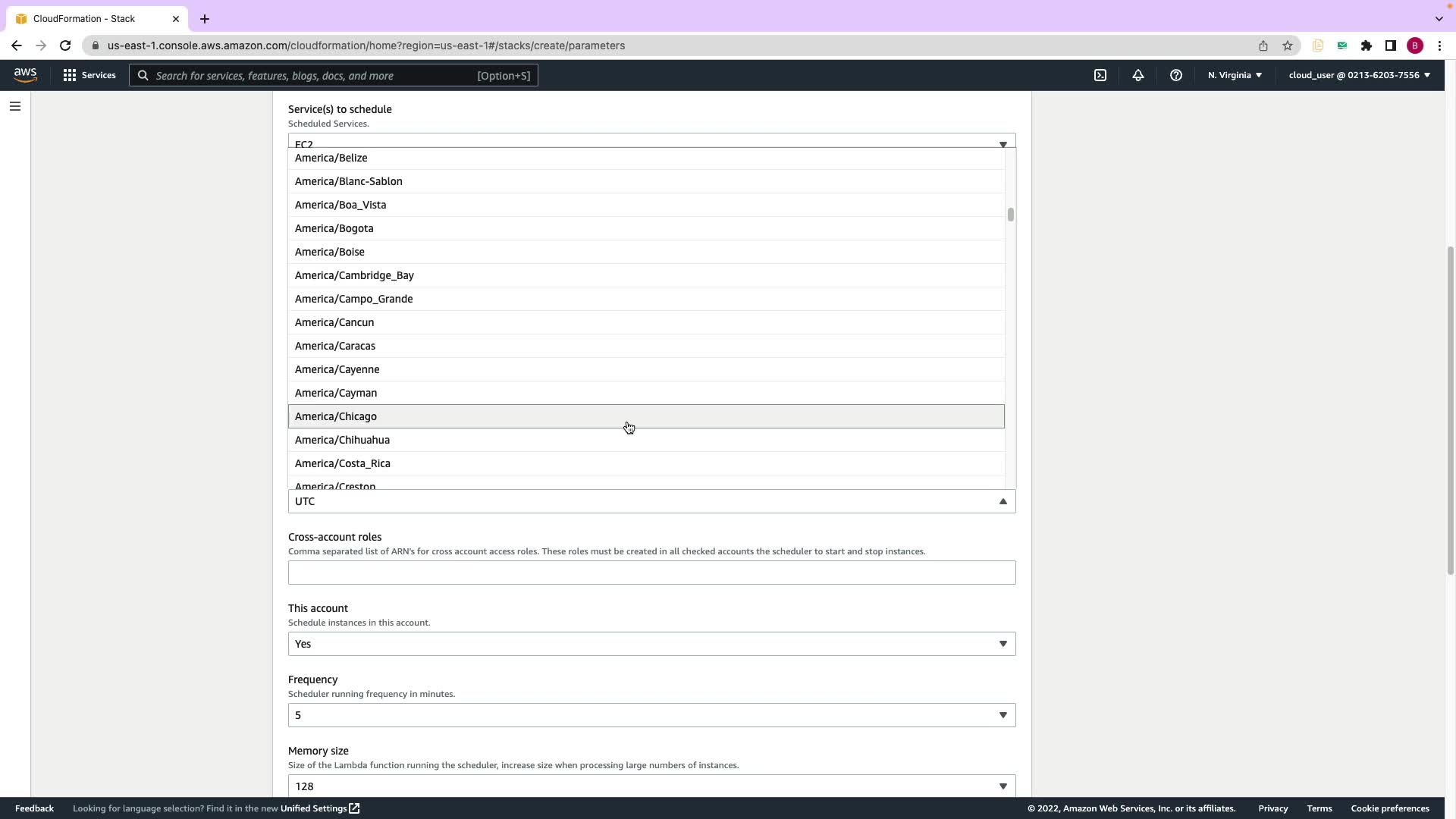Select America/Chicago timezone option
Screen dimensions: 1456x819
click(336, 416)
